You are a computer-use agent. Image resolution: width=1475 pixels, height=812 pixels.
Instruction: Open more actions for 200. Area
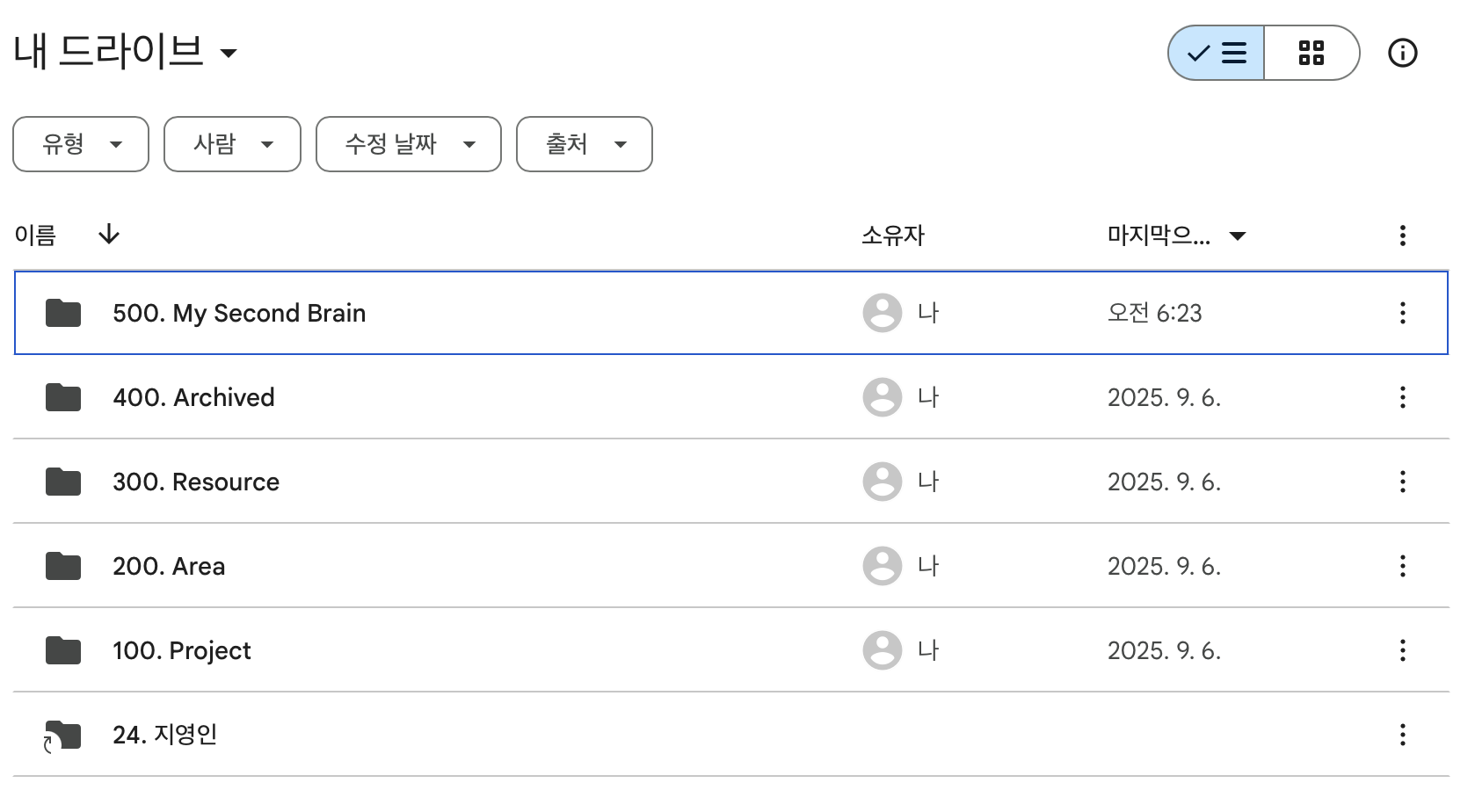click(x=1402, y=566)
